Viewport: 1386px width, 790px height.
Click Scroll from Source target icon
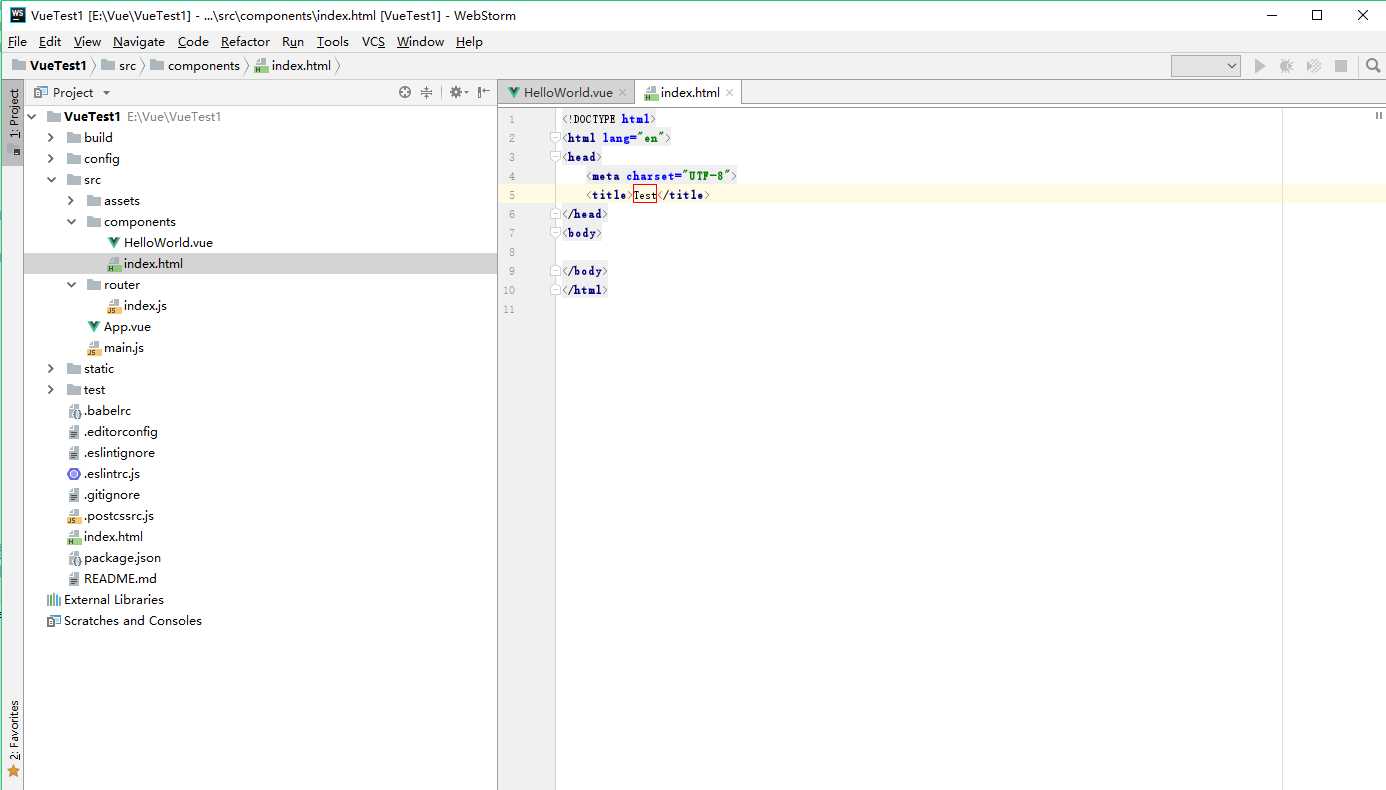[405, 92]
